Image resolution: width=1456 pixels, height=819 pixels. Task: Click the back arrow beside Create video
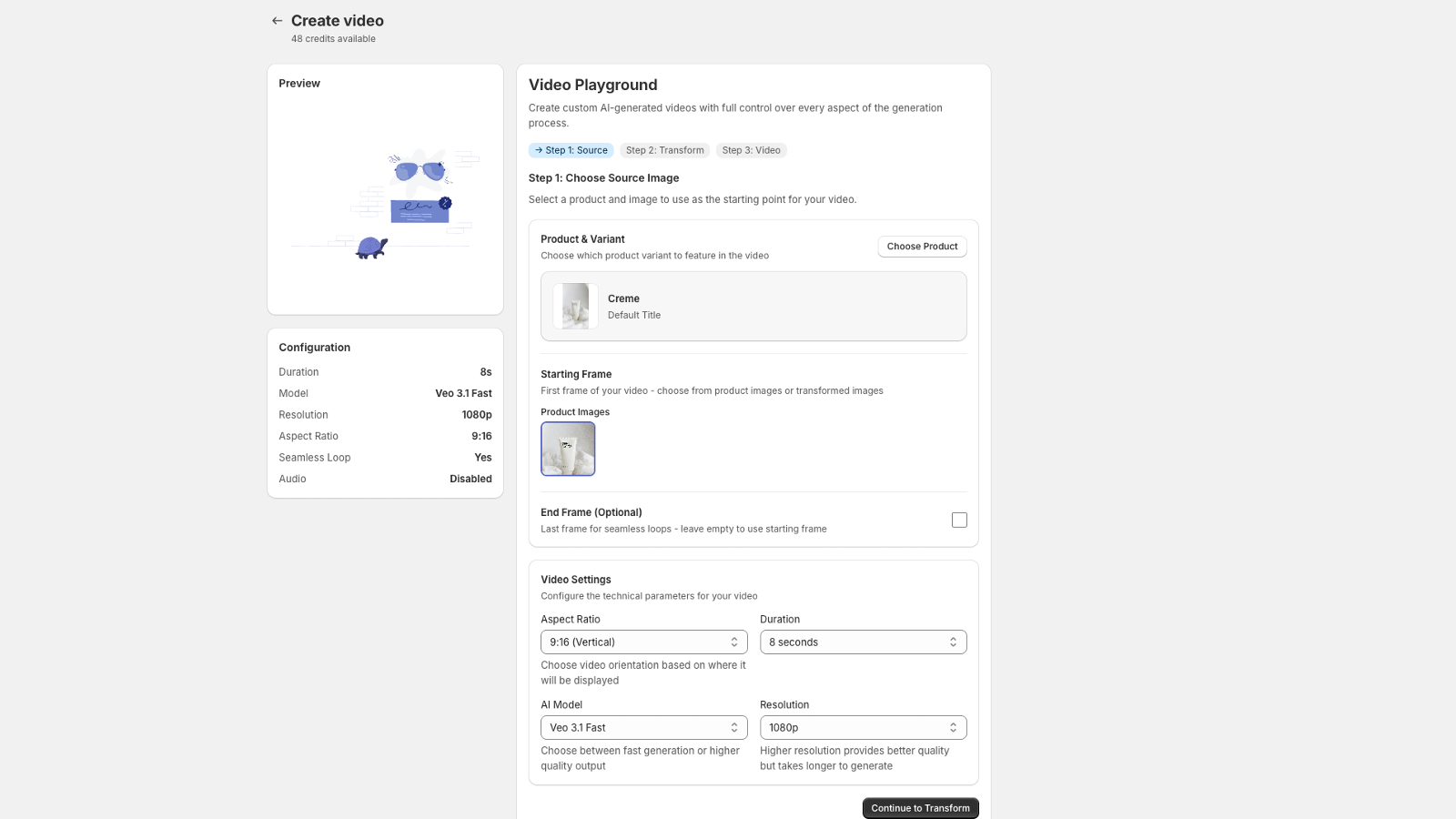[277, 21]
